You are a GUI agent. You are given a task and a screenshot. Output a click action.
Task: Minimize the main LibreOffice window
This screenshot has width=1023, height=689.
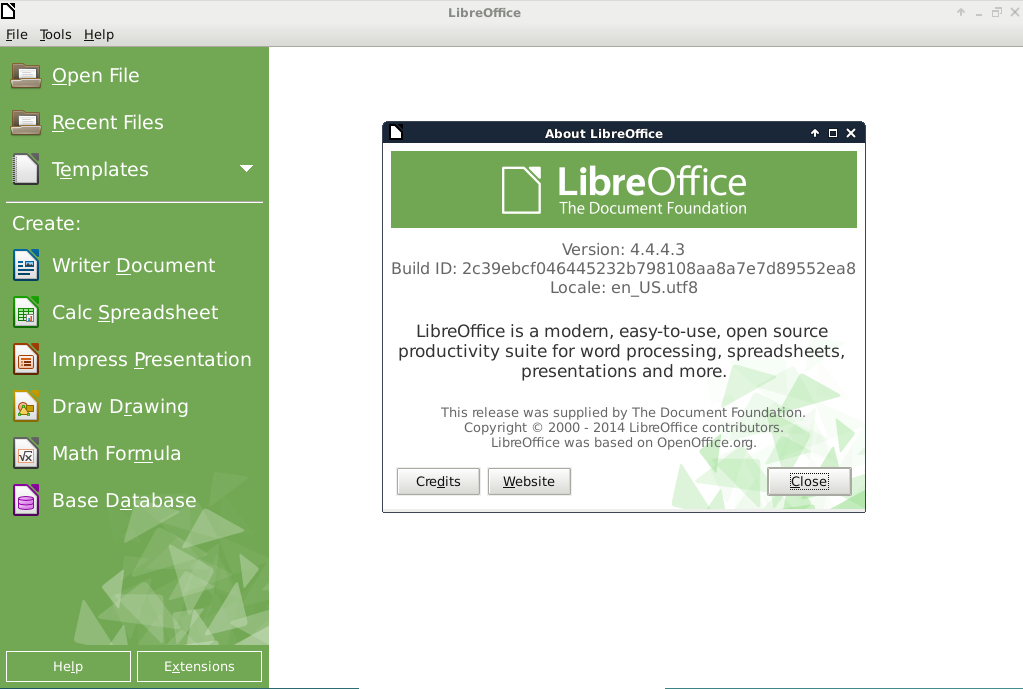click(x=979, y=13)
